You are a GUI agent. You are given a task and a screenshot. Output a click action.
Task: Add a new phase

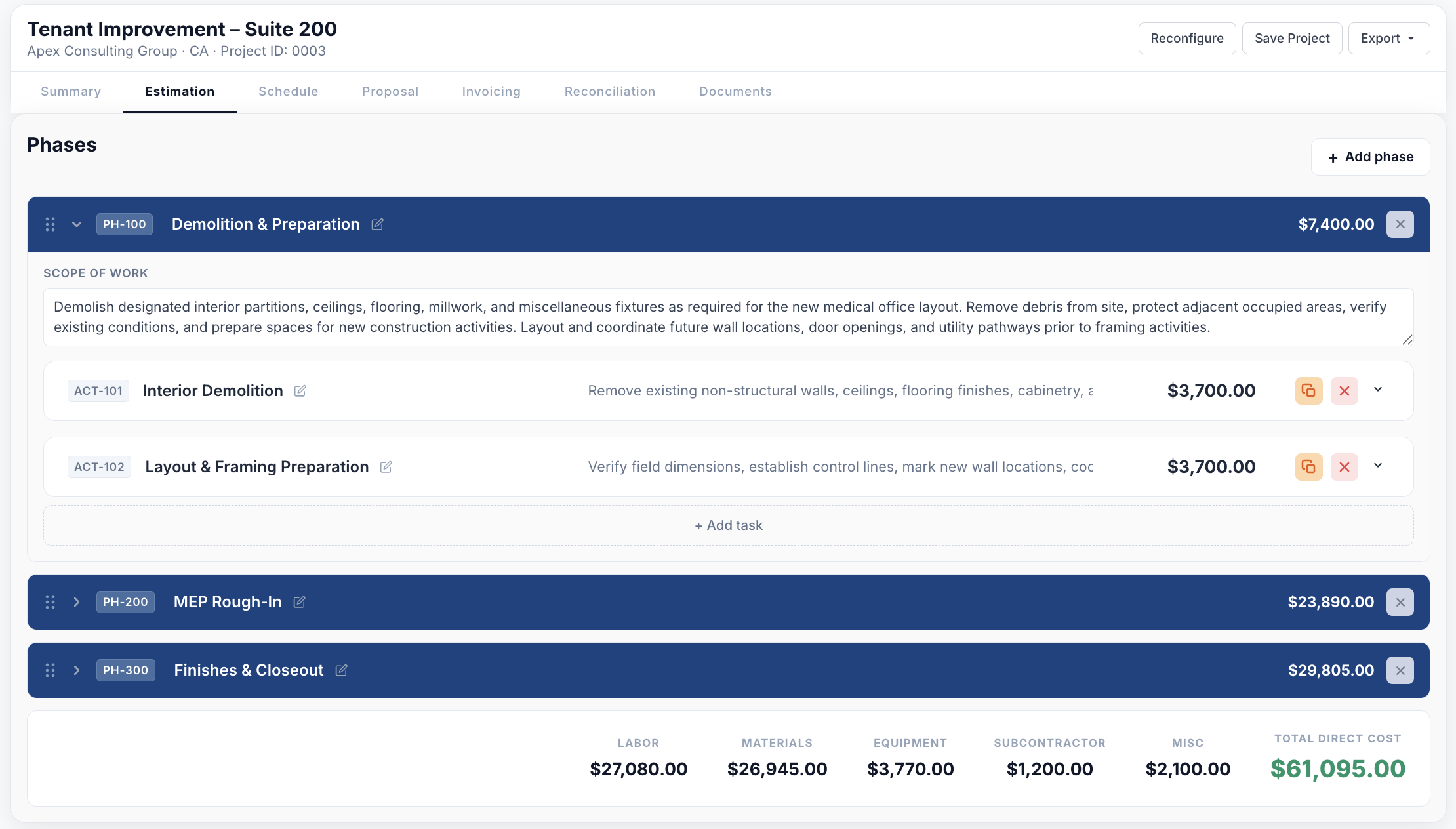tap(1370, 157)
